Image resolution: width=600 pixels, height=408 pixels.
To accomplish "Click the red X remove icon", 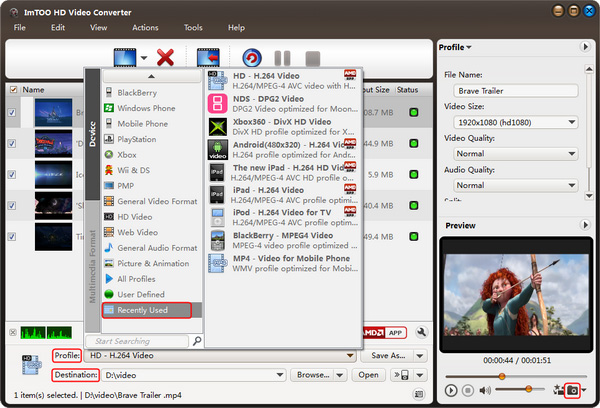I will pos(165,57).
